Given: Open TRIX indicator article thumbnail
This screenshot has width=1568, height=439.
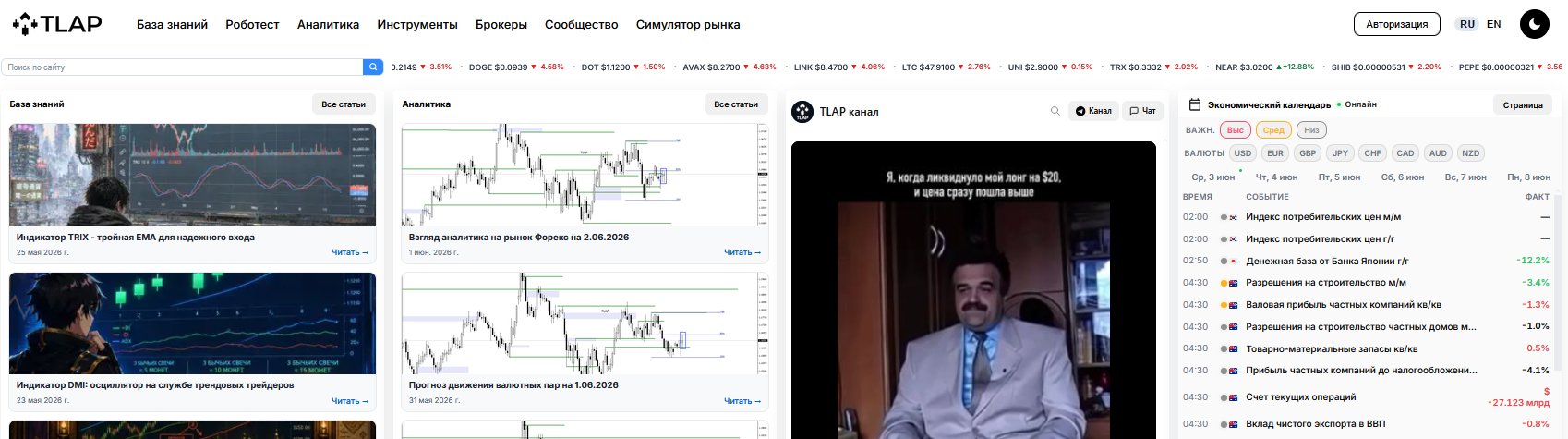Looking at the screenshot, I should [x=192, y=175].
